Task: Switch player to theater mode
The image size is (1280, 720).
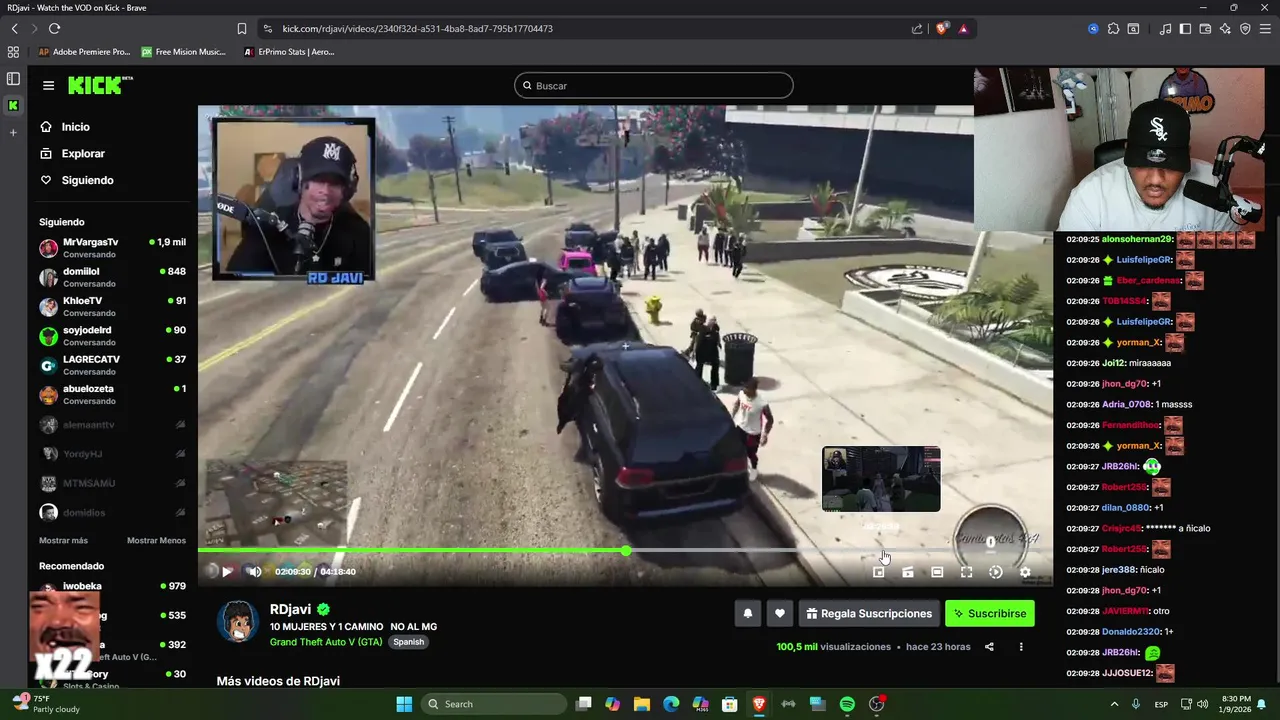Action: point(937,572)
